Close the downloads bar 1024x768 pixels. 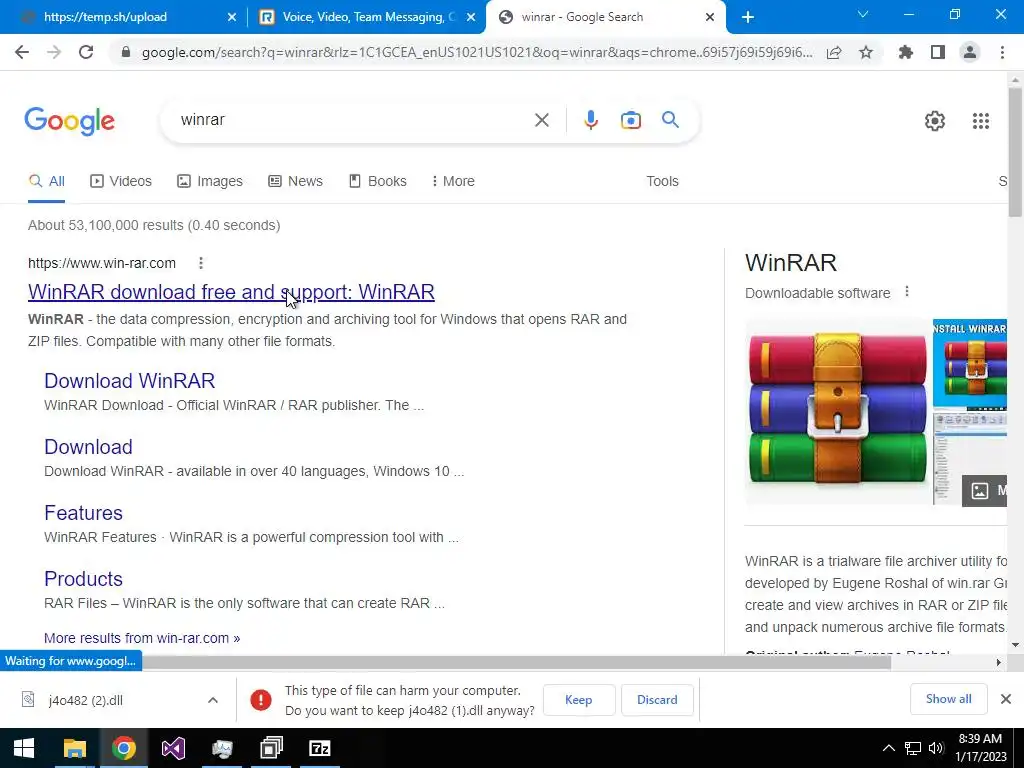point(1006,699)
